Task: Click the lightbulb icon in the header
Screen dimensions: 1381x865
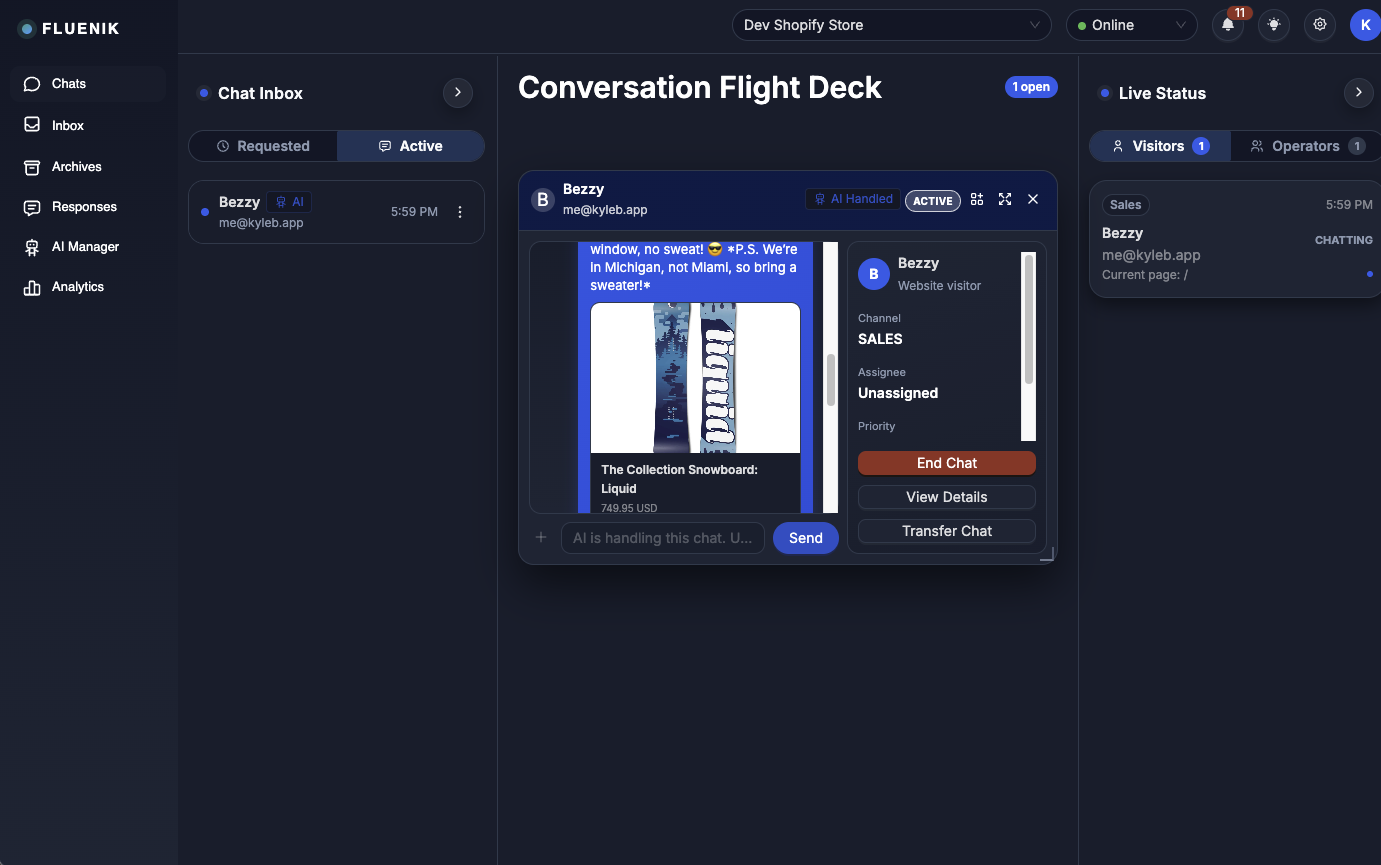Action: (x=1273, y=25)
